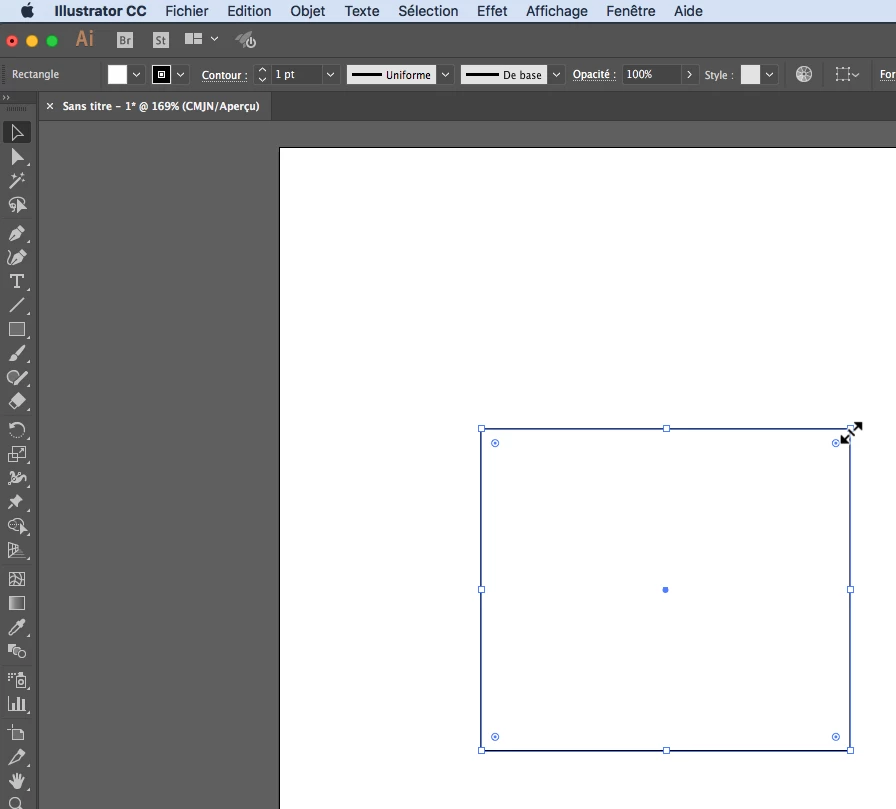The width and height of the screenshot is (896, 809).
Task: Open the Fichier menu
Action: coord(187,11)
